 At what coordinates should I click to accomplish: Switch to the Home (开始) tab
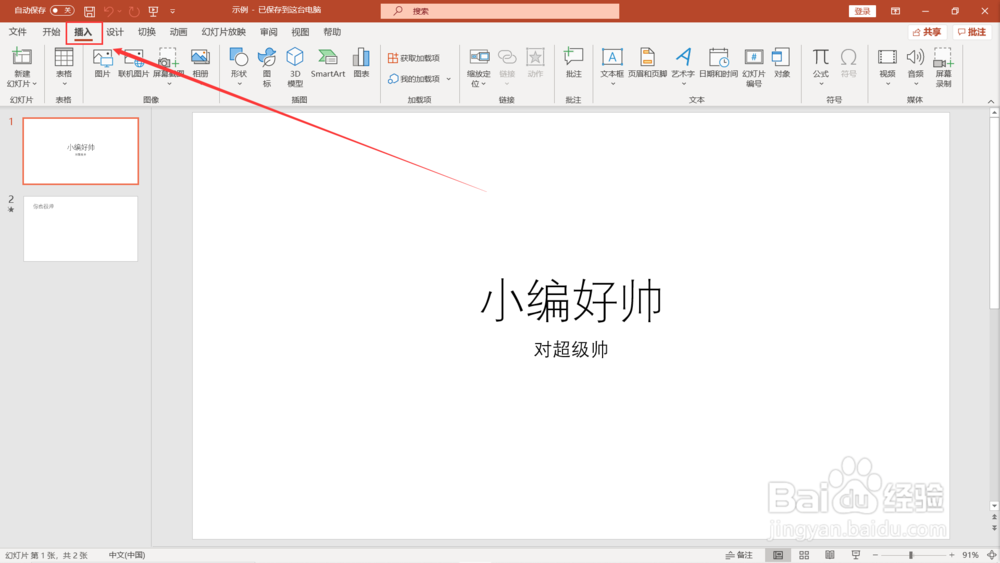tap(51, 32)
